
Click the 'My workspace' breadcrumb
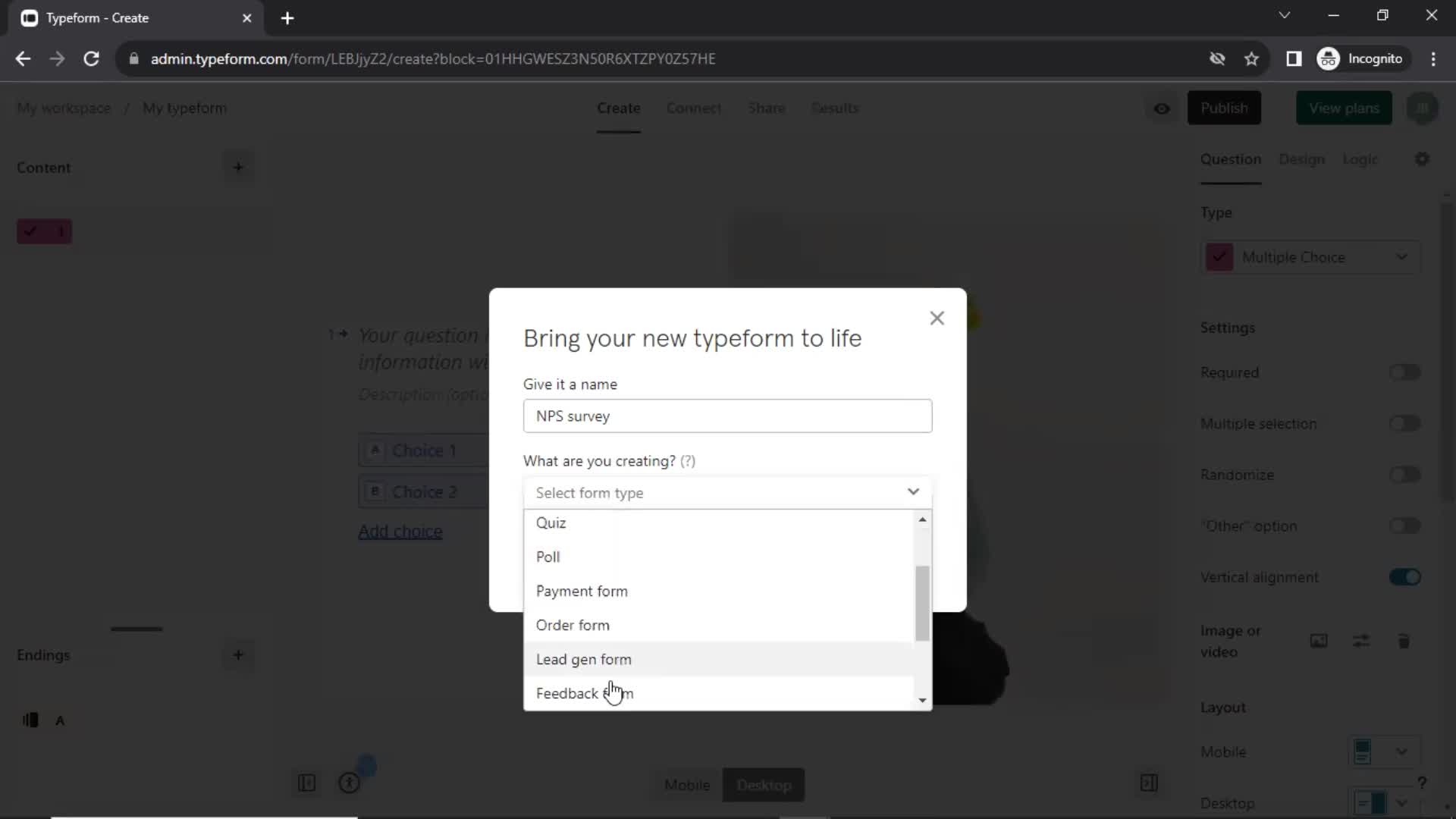click(x=64, y=108)
